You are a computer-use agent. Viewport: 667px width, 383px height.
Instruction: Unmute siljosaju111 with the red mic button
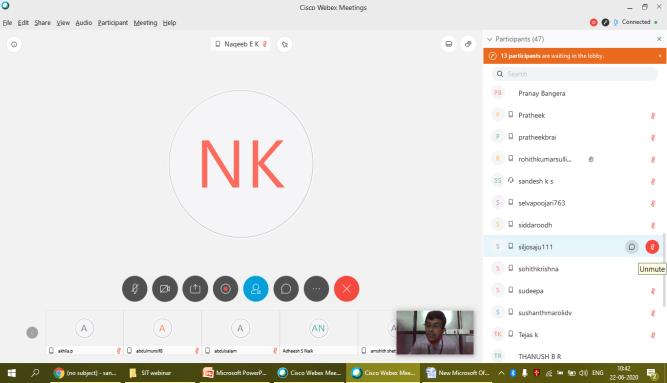click(x=652, y=247)
